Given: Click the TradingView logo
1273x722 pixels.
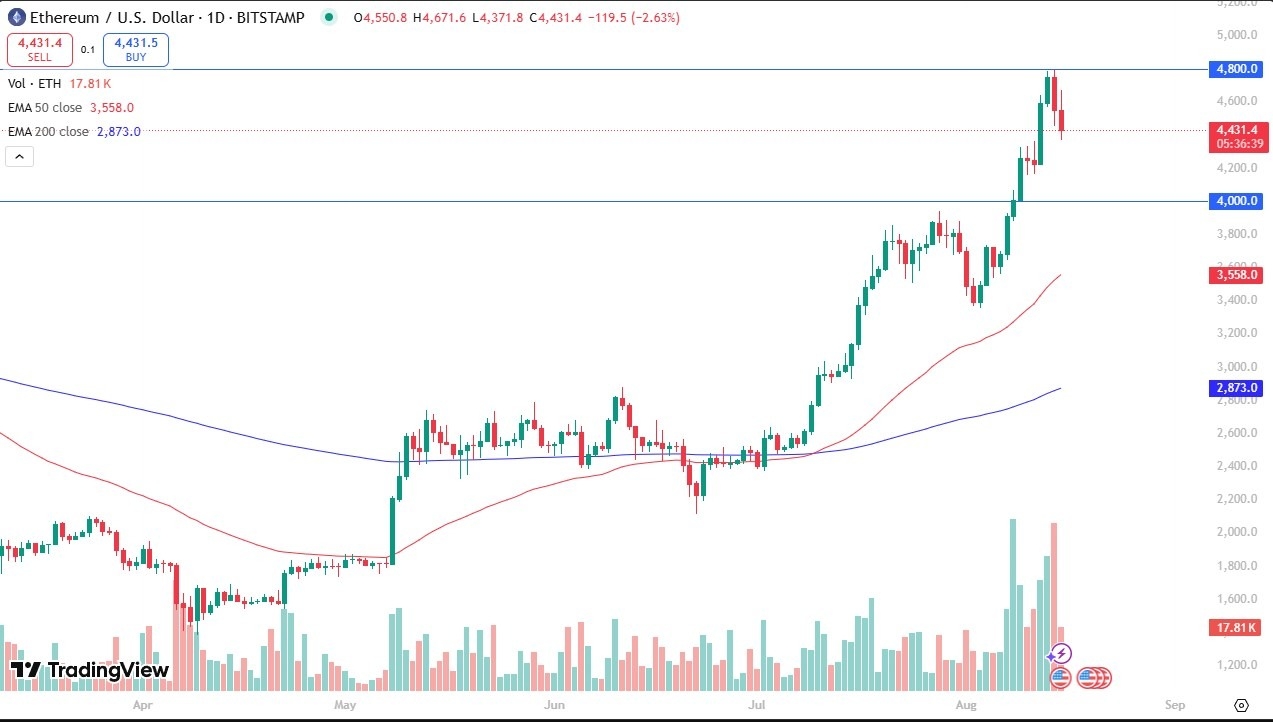Looking at the screenshot, I should click(x=90, y=670).
